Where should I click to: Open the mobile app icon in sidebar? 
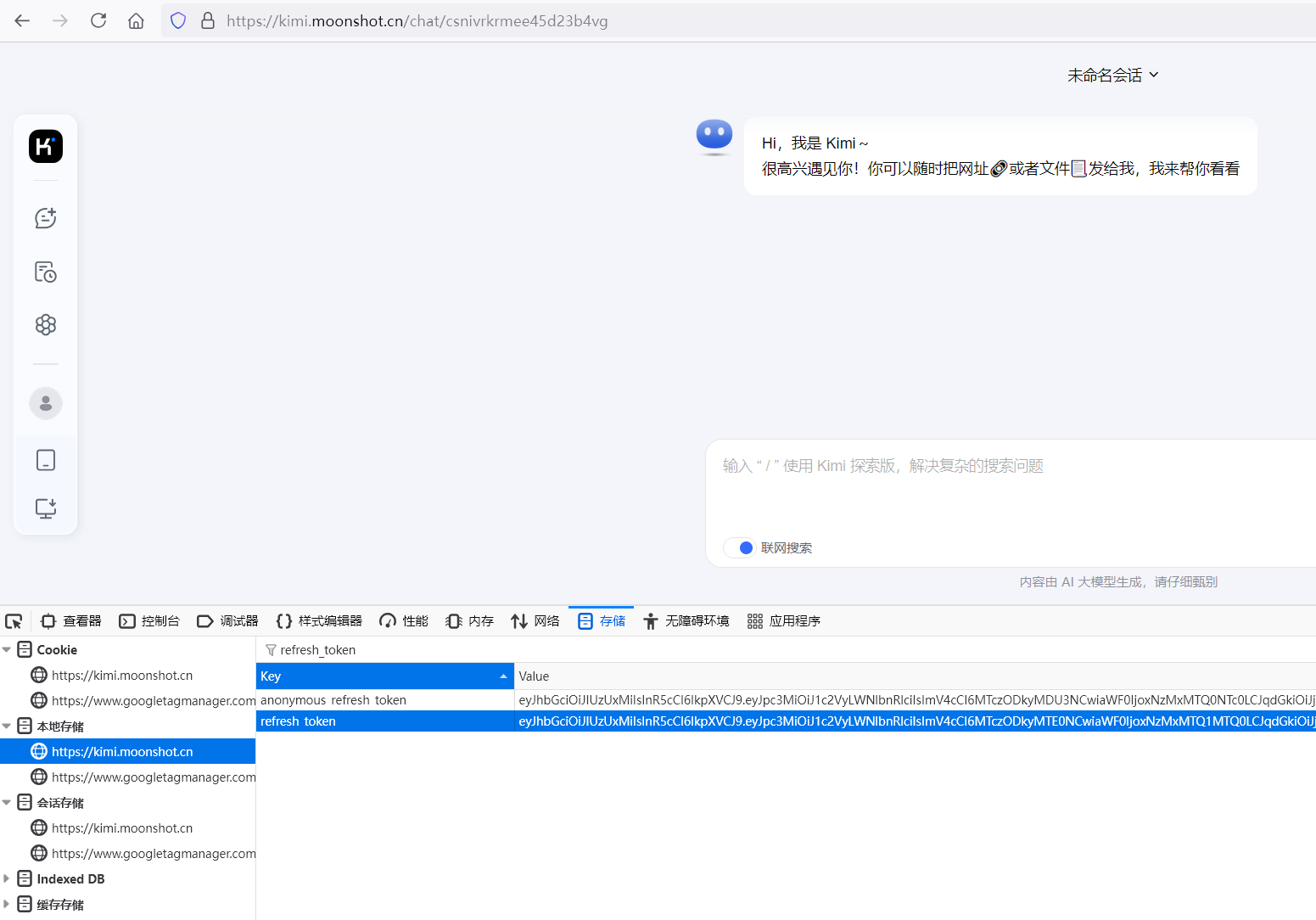click(x=46, y=460)
